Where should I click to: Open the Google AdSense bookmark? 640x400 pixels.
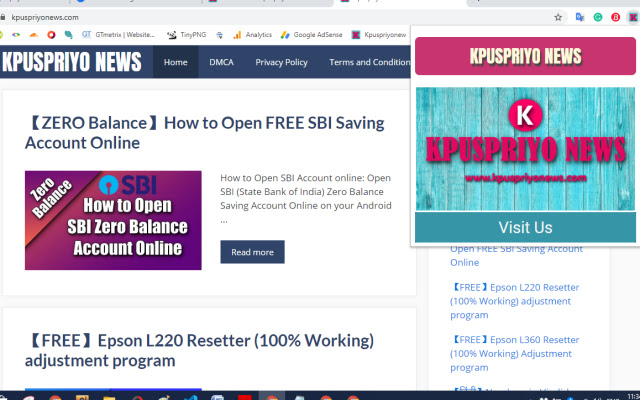tap(311, 35)
